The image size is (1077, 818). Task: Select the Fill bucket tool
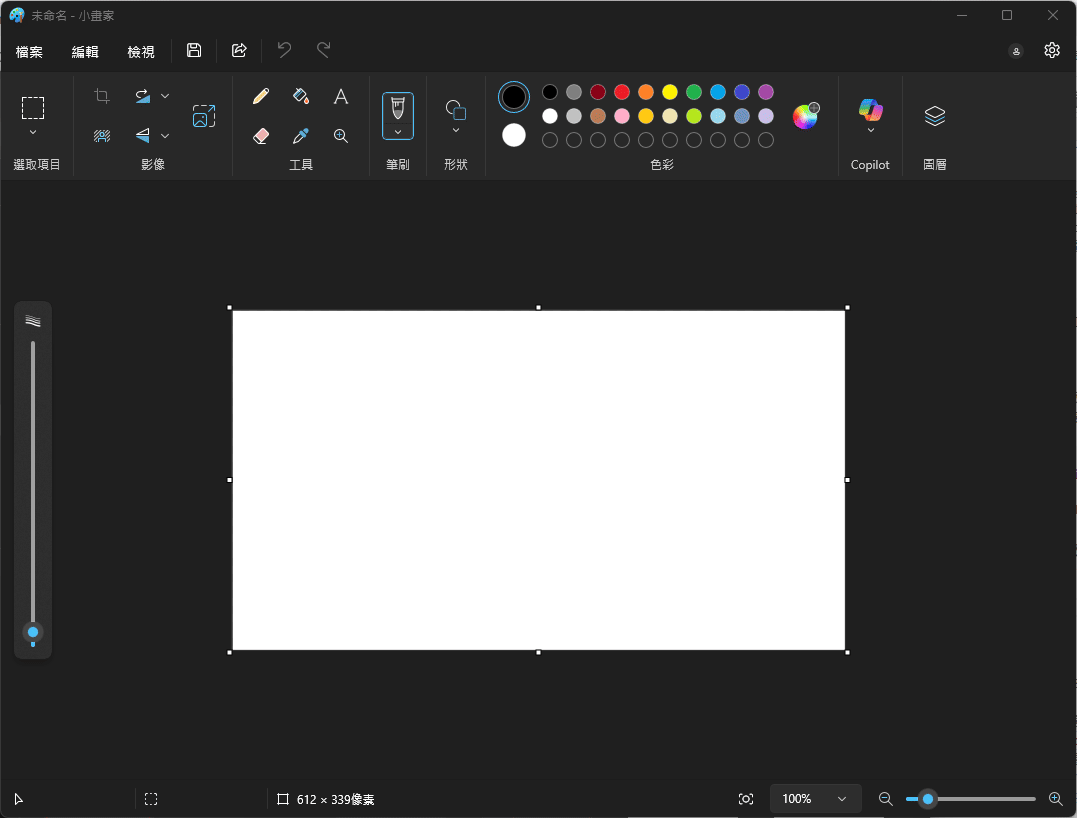[x=301, y=96]
